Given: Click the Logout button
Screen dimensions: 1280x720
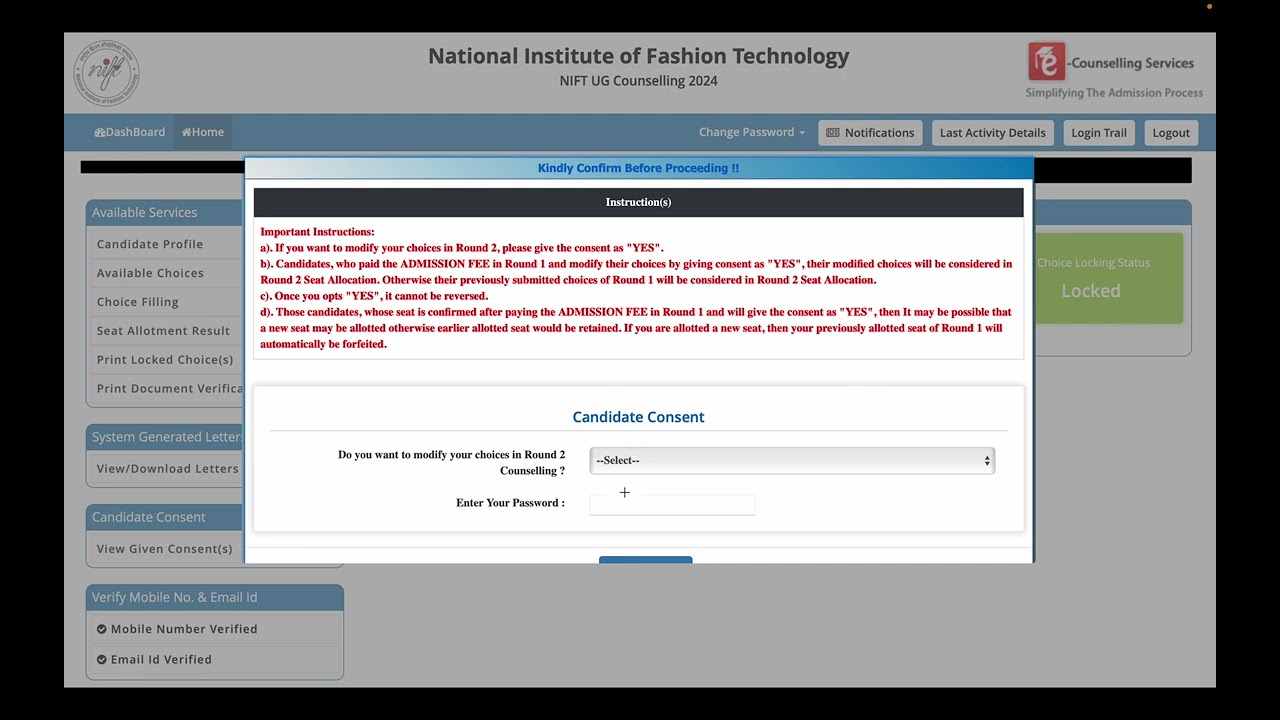Looking at the screenshot, I should (x=1171, y=133).
